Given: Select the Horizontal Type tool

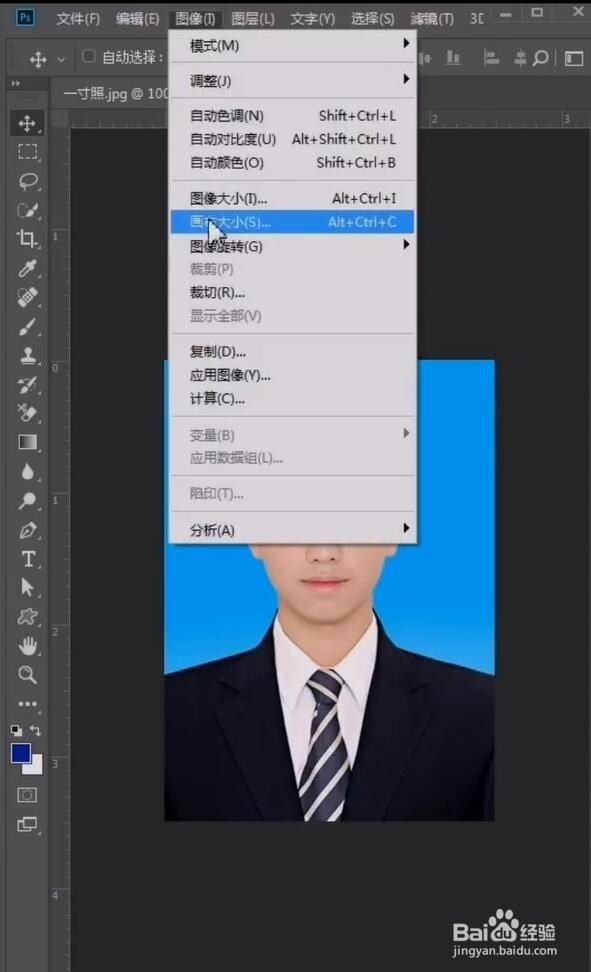Looking at the screenshot, I should [x=27, y=559].
